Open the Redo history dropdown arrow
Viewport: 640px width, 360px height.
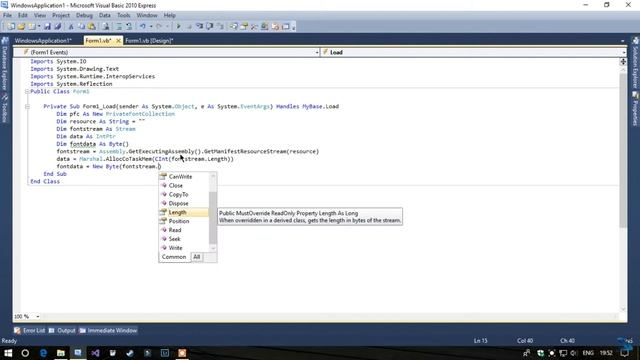click(x=167, y=27)
